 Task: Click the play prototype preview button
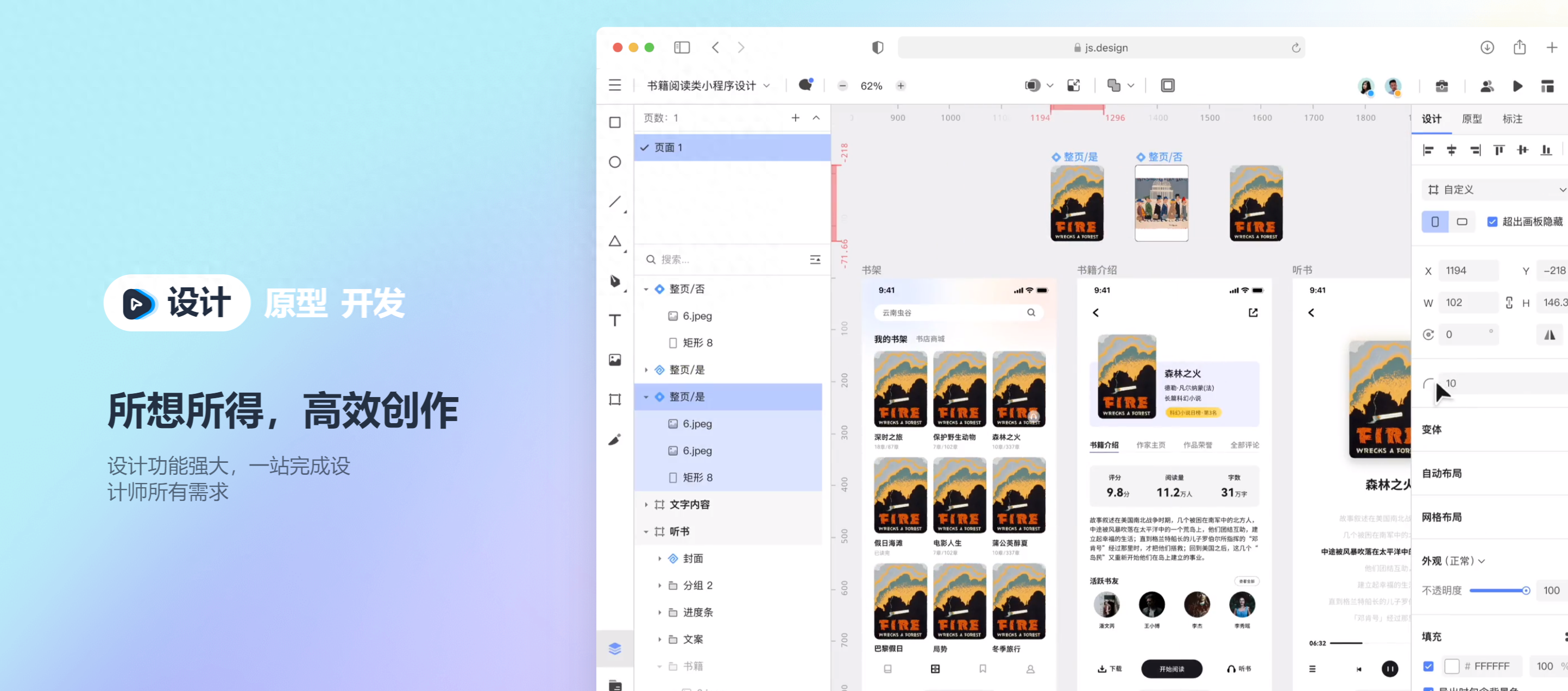pos(1517,86)
